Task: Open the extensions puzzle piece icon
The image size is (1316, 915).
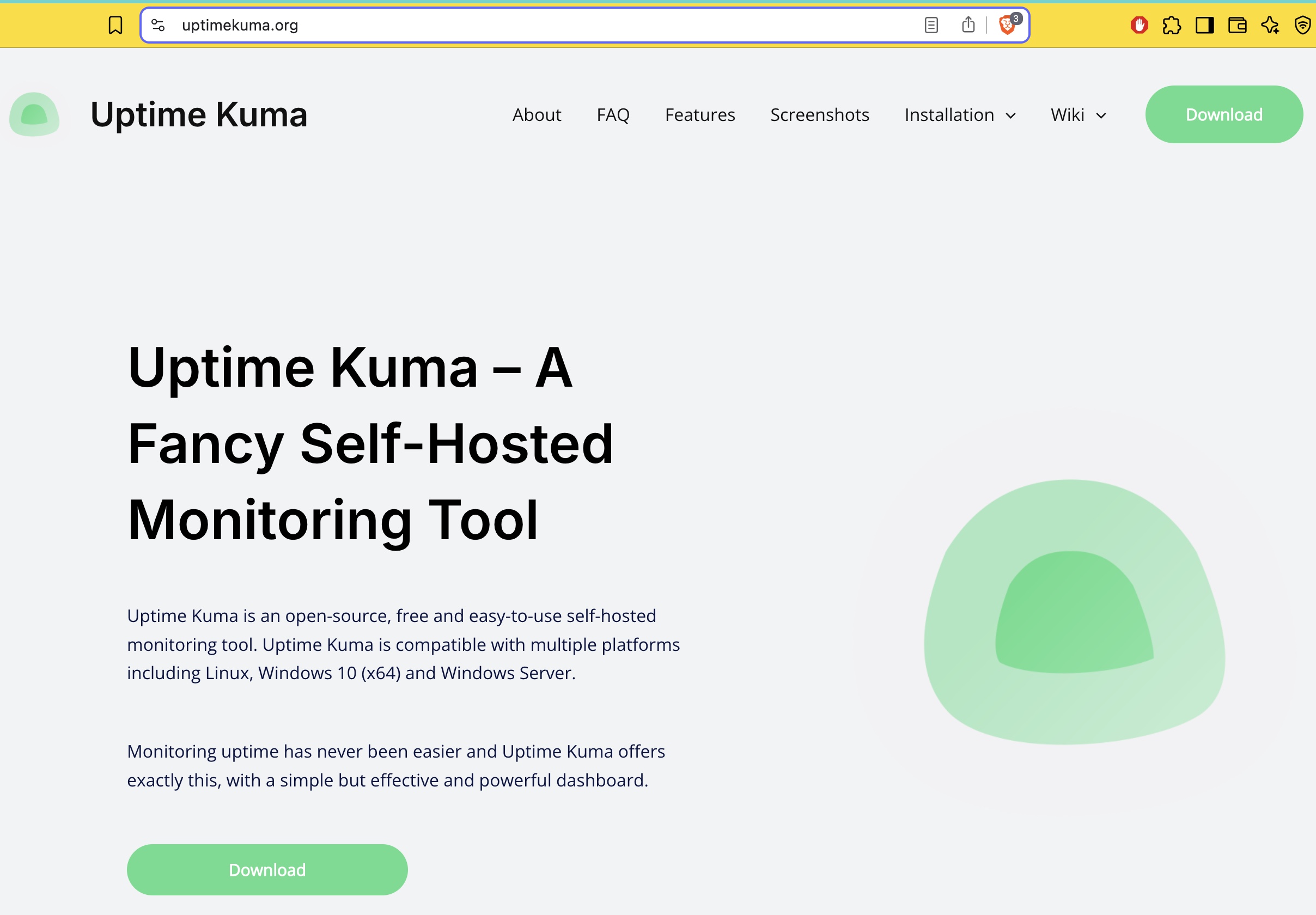Action: 1172,25
